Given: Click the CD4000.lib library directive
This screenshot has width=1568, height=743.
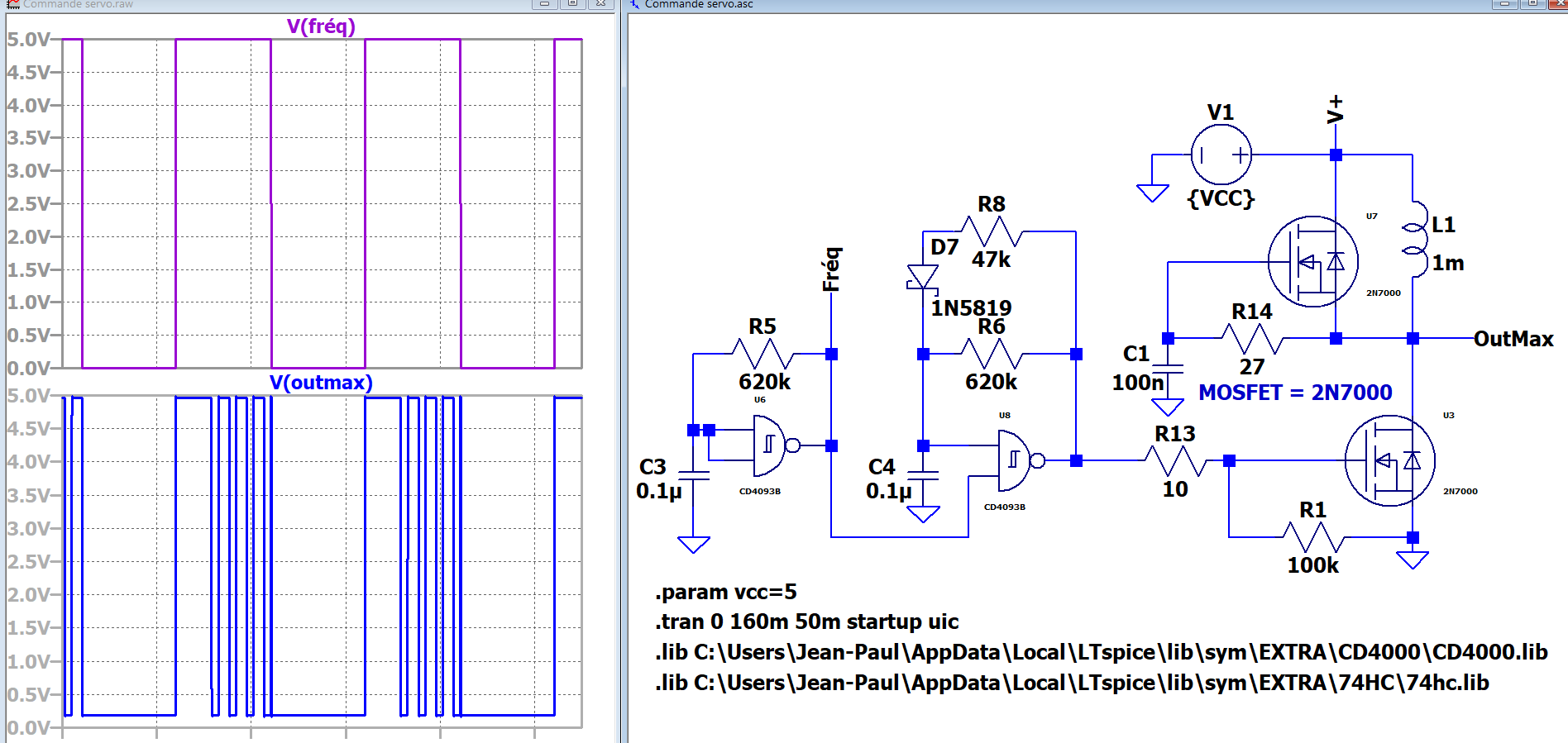Looking at the screenshot, I should (x=1101, y=652).
